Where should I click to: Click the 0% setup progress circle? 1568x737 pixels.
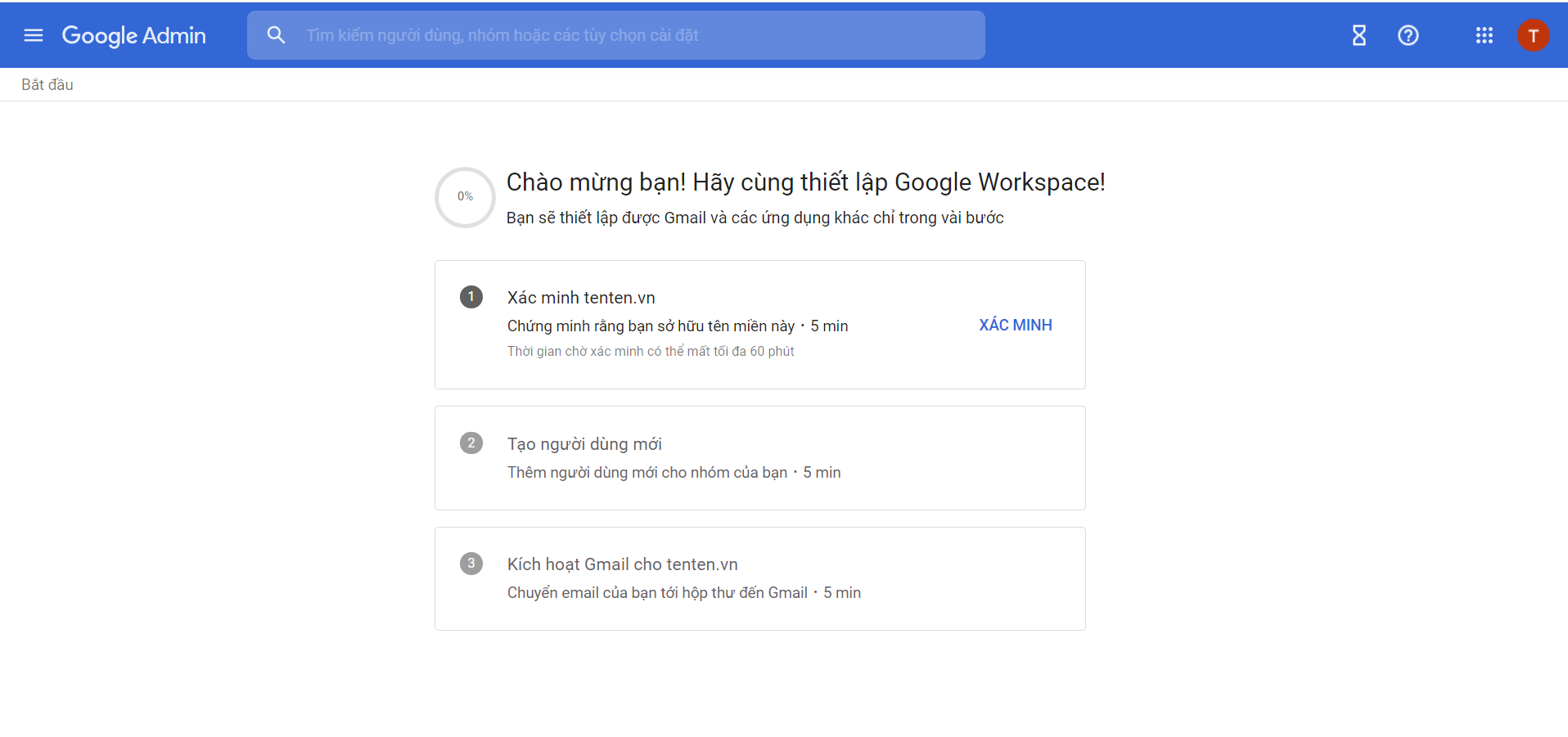click(x=465, y=197)
